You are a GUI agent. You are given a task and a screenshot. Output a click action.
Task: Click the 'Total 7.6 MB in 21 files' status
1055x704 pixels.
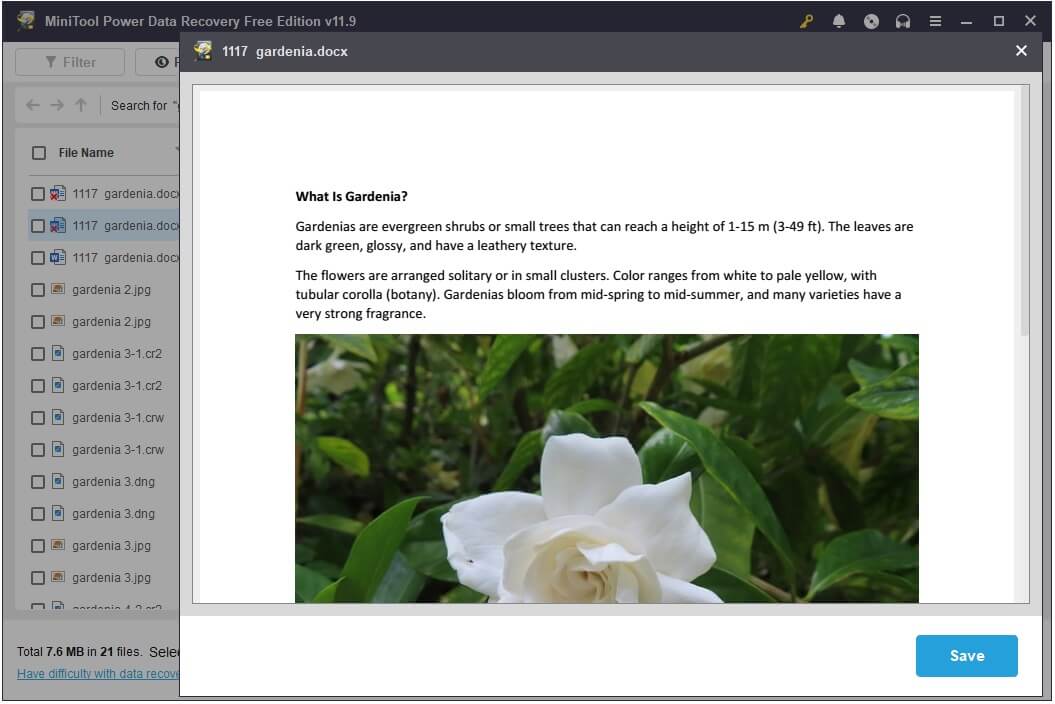point(79,652)
